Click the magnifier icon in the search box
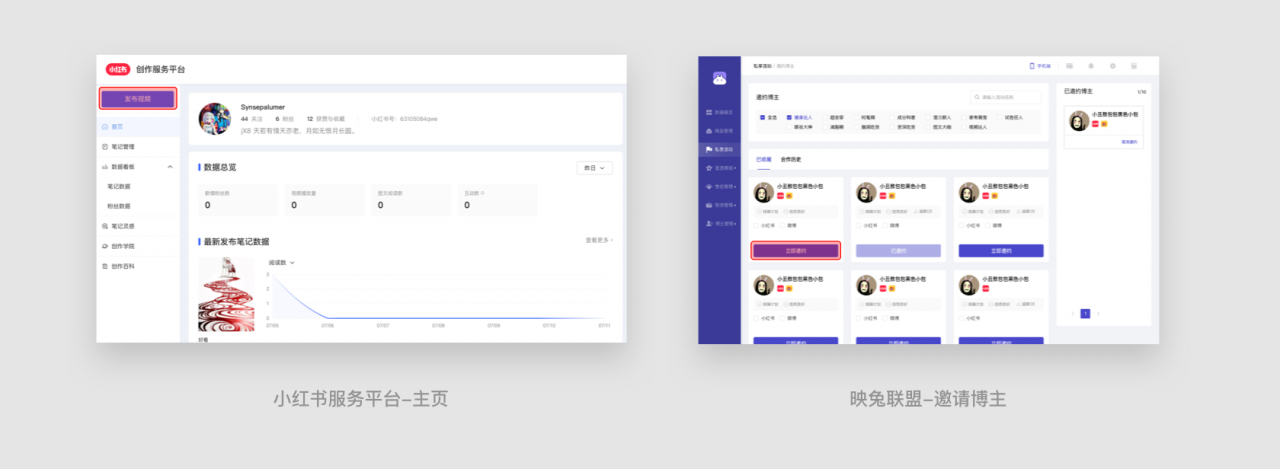 pos(977,97)
